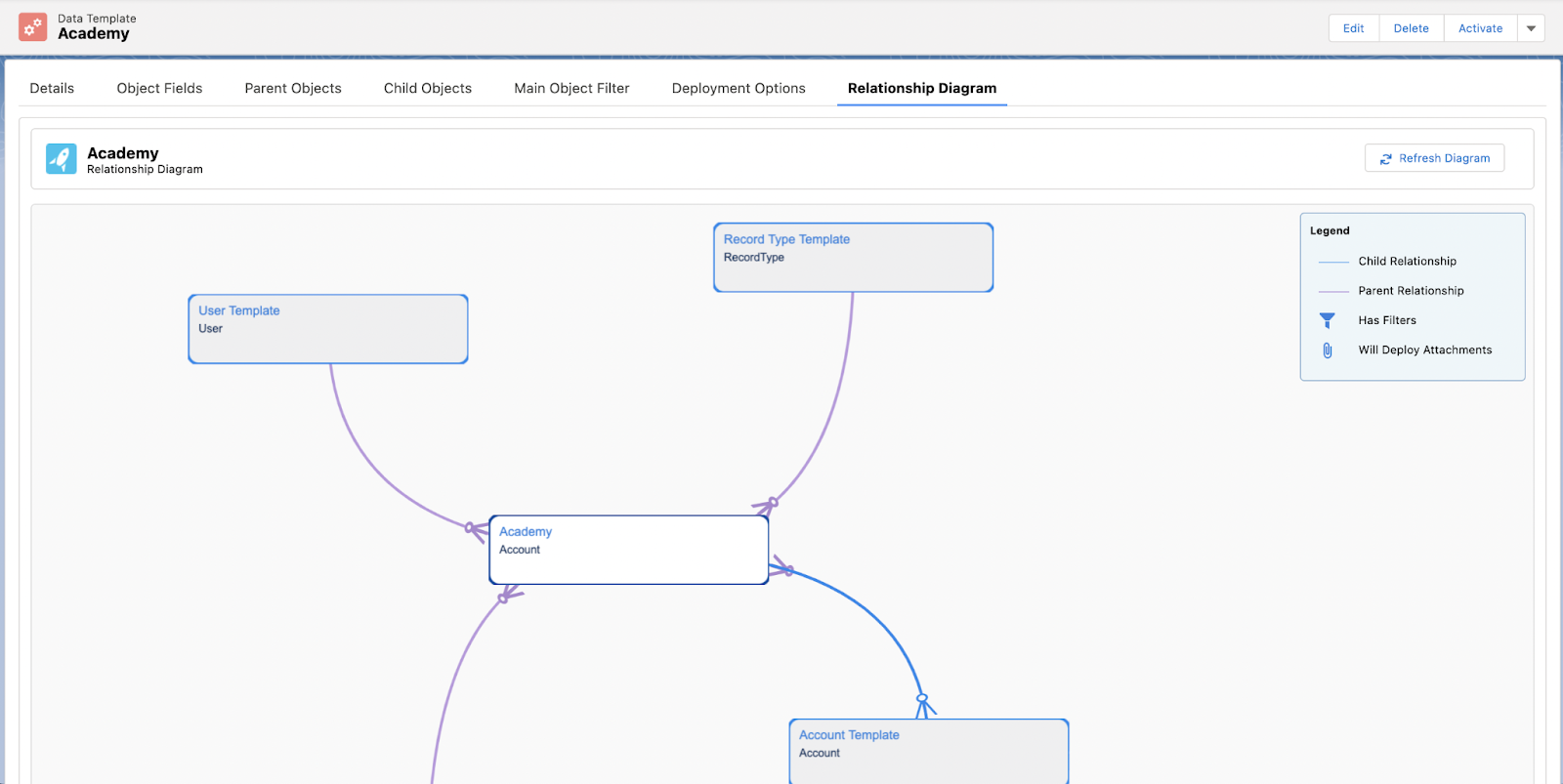Switch to the Details tab
The image size is (1563, 784).
(x=52, y=88)
